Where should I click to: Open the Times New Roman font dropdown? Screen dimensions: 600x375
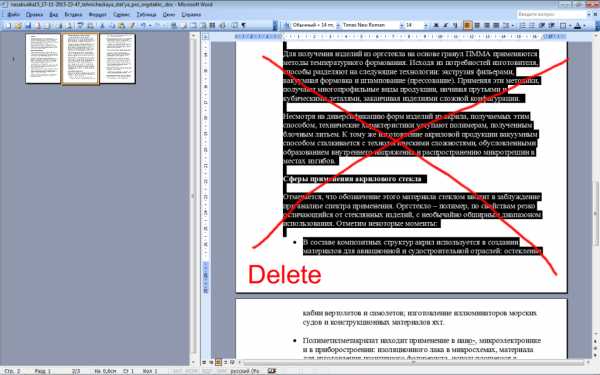coord(401,25)
